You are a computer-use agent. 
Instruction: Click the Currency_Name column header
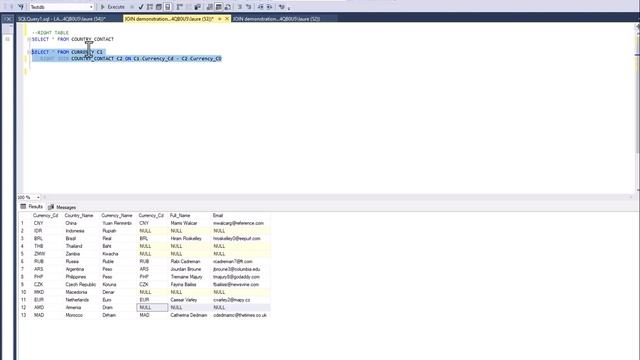click(117, 215)
